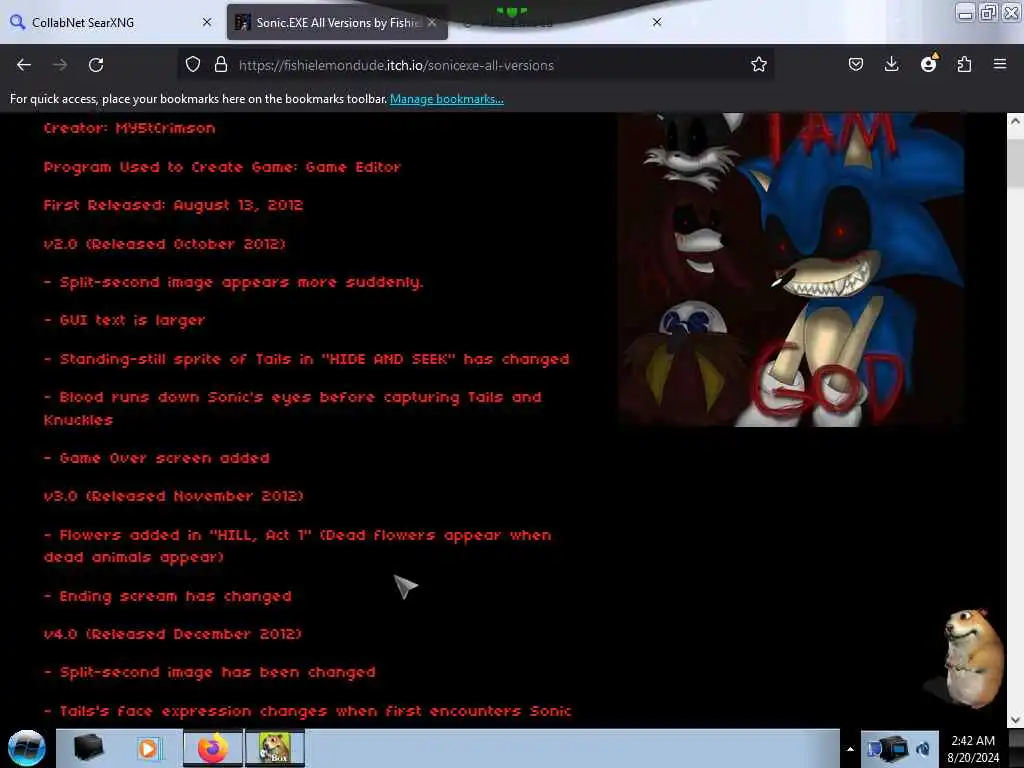Screen dimensions: 1024x768
Task: Close the CollabNet SearXNG tab
Action: click(x=207, y=22)
